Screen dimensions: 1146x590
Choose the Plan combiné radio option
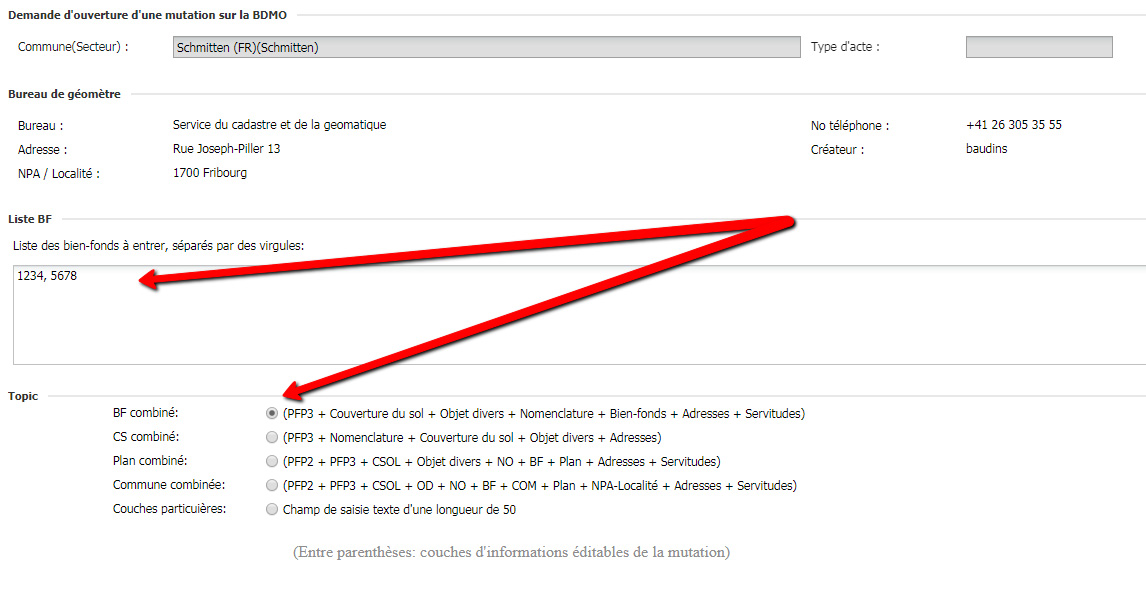coord(272,461)
